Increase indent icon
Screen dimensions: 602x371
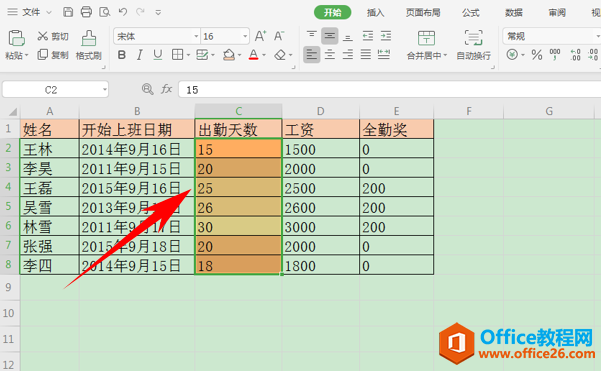click(386, 36)
